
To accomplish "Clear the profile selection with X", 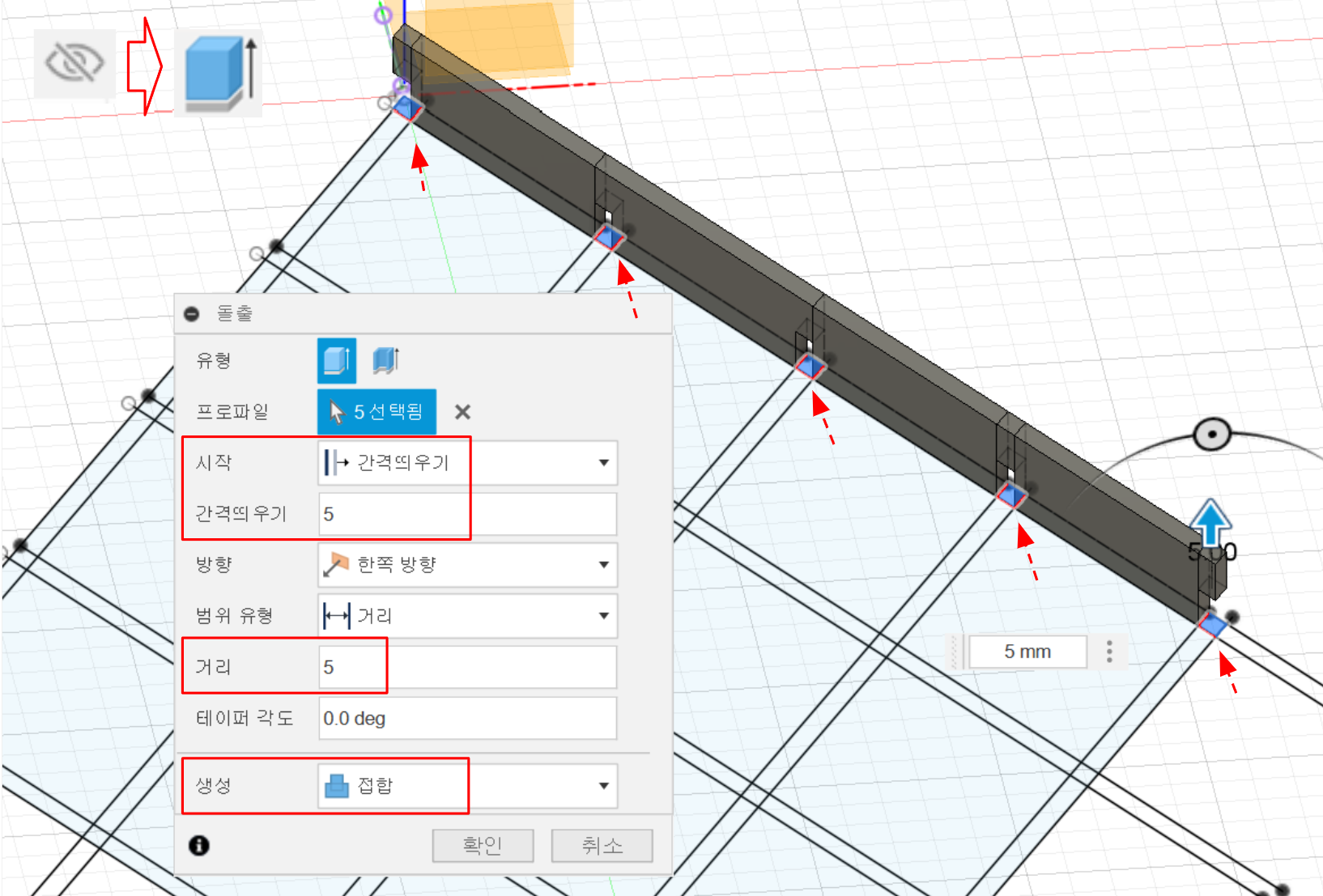I will click(x=462, y=412).
